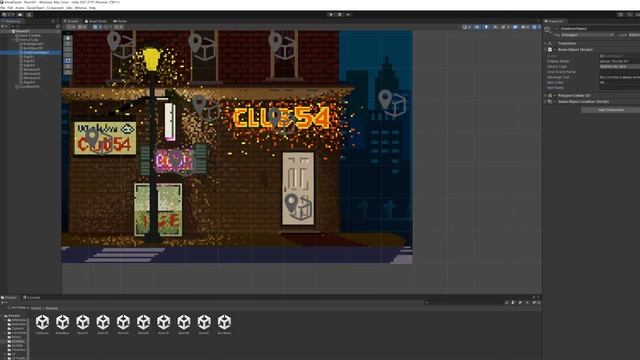Screen dimensions: 640x360
Task: Toggle the highlighted grid snapping button
Action: (x=96, y=27)
